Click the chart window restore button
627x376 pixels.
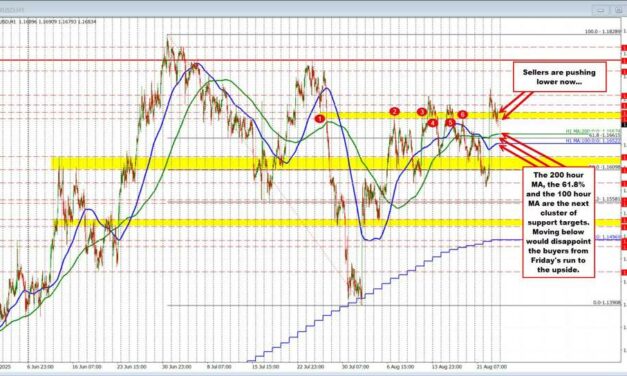coord(618,10)
